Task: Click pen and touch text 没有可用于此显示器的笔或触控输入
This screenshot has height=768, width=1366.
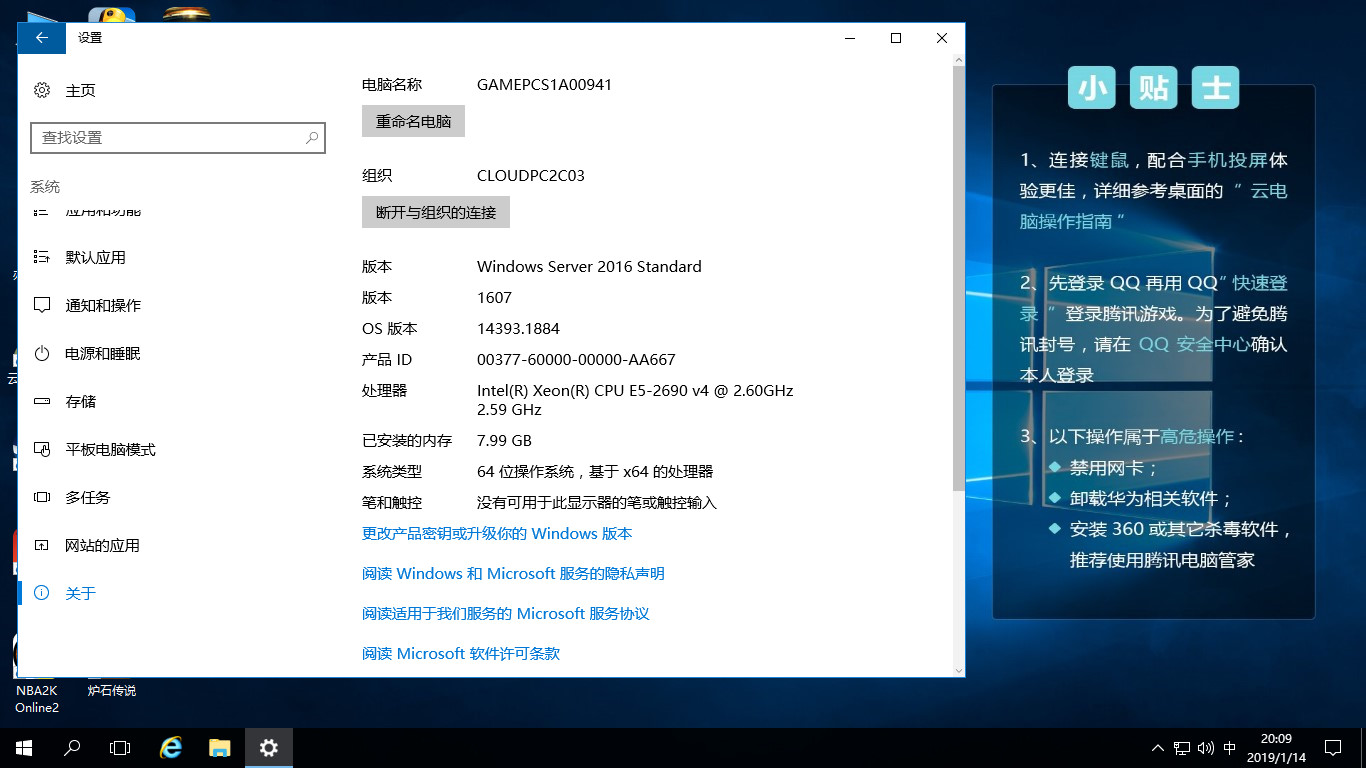Action: (x=597, y=503)
